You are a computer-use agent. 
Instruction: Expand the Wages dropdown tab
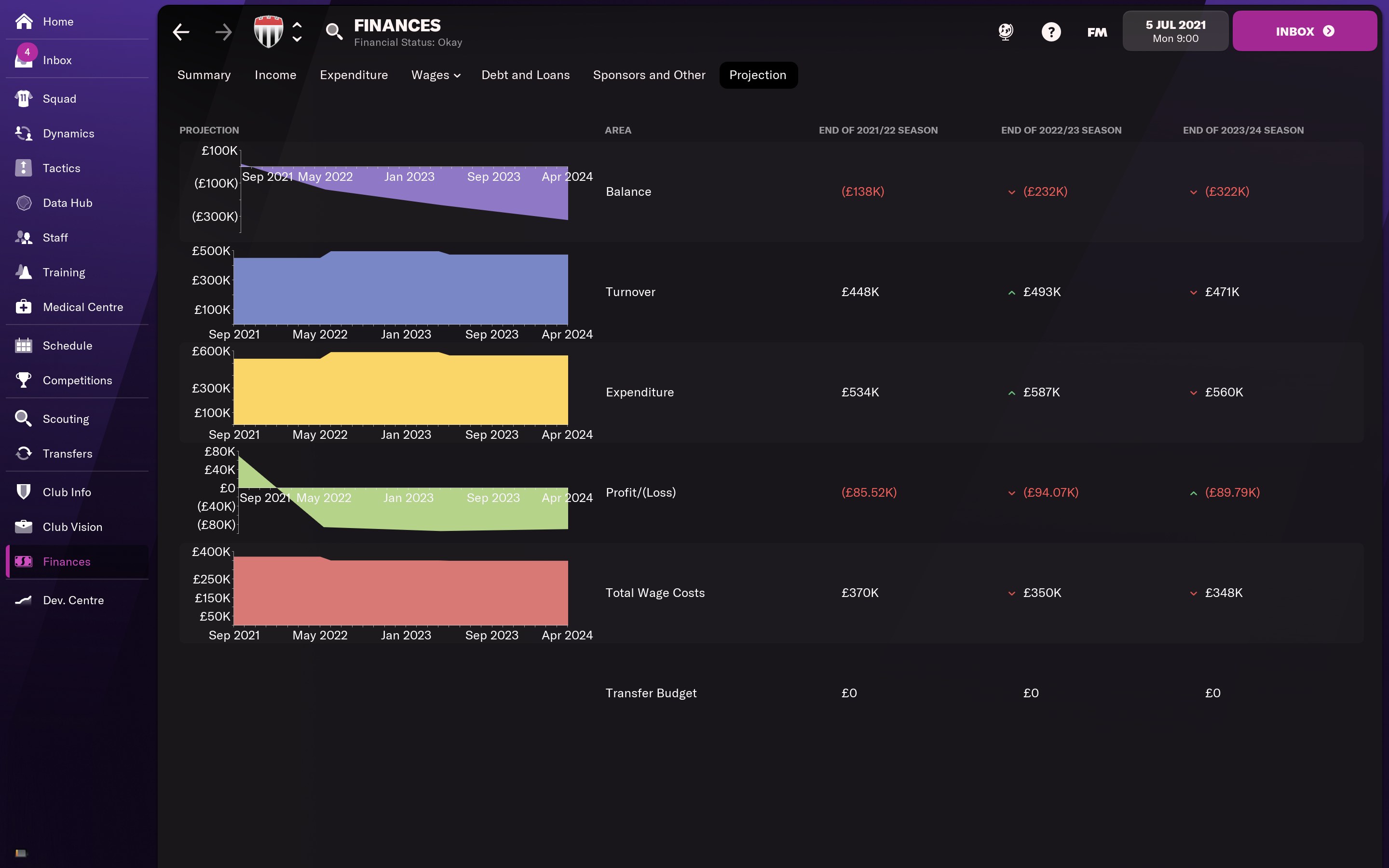point(436,75)
